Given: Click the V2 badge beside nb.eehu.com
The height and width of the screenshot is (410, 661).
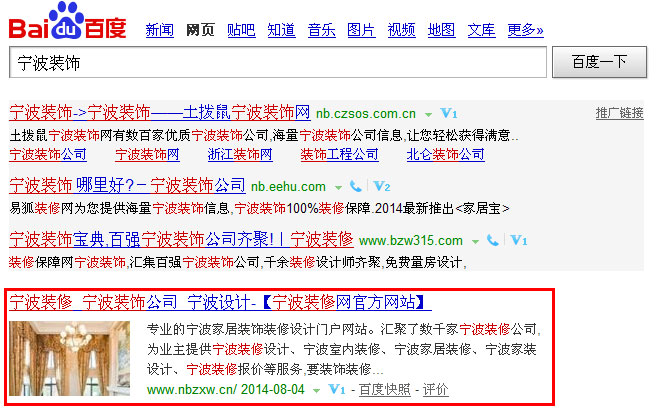Looking at the screenshot, I should 382,186.
